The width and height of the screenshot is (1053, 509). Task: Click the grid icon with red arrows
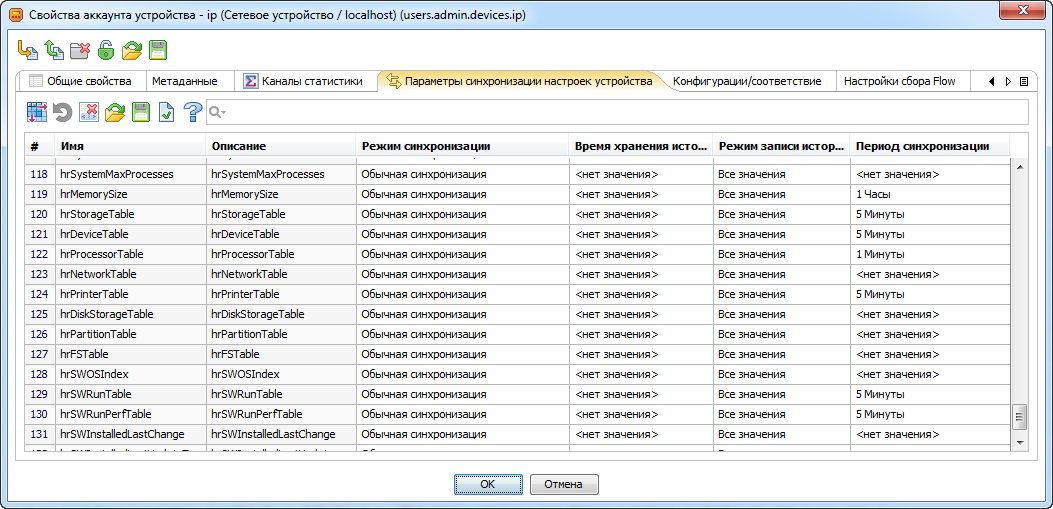pyautogui.click(x=37, y=112)
